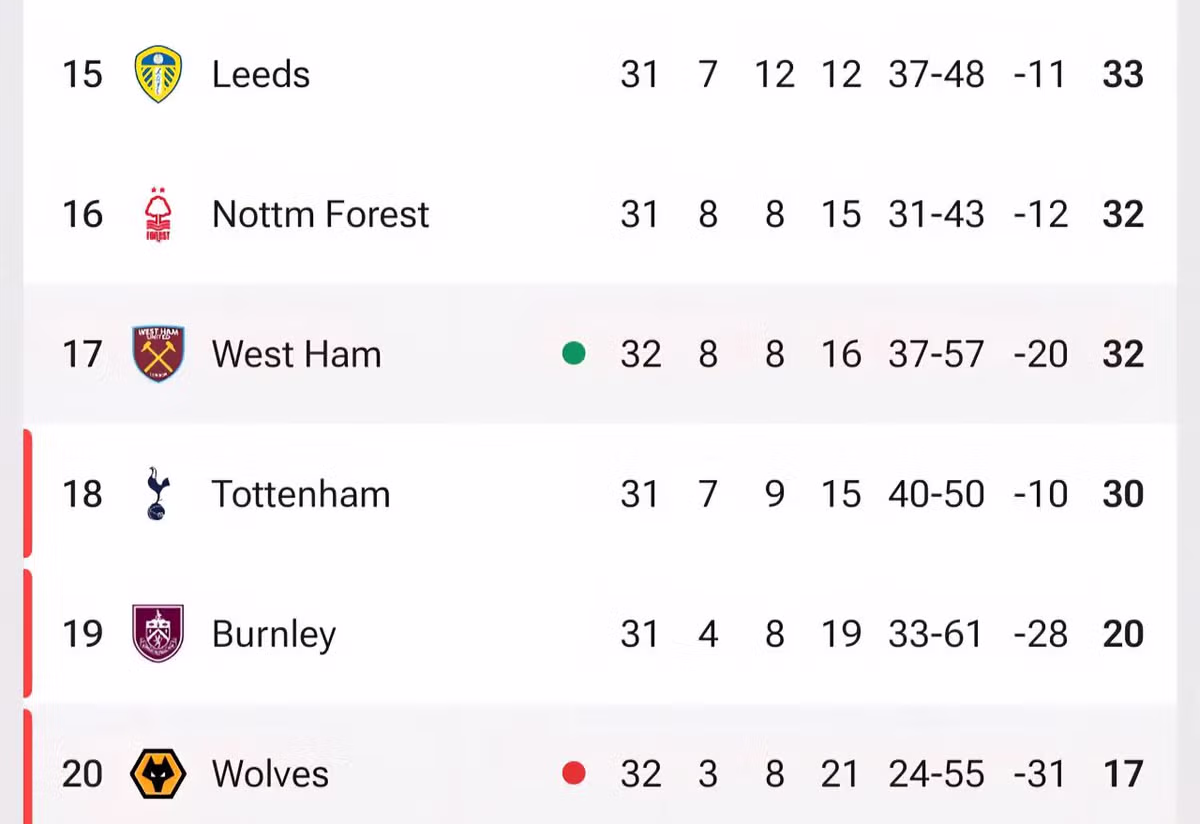Click the green live dot beside West Ham

pyautogui.click(x=574, y=353)
